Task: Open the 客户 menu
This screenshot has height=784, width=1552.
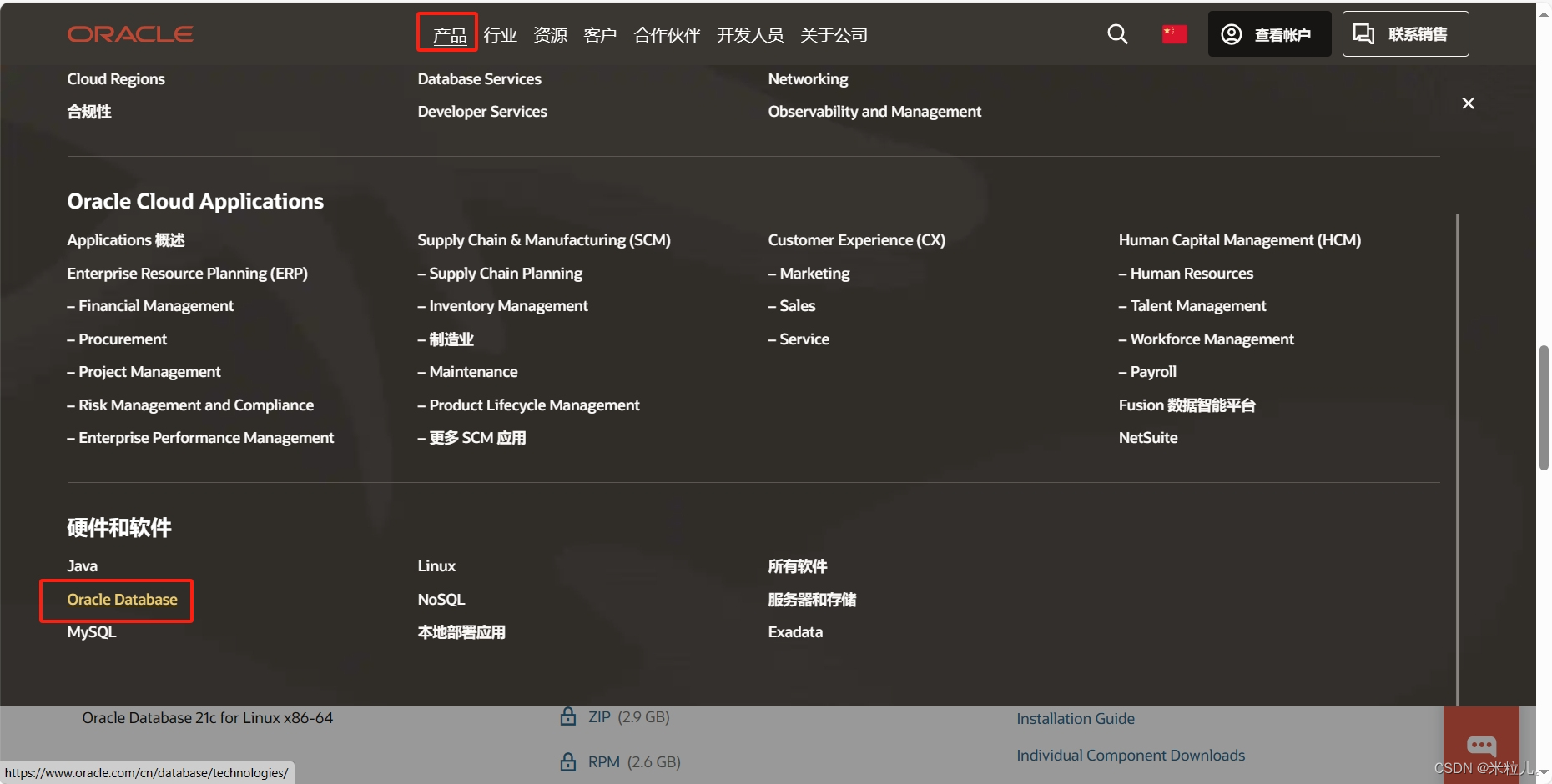Action: (600, 35)
